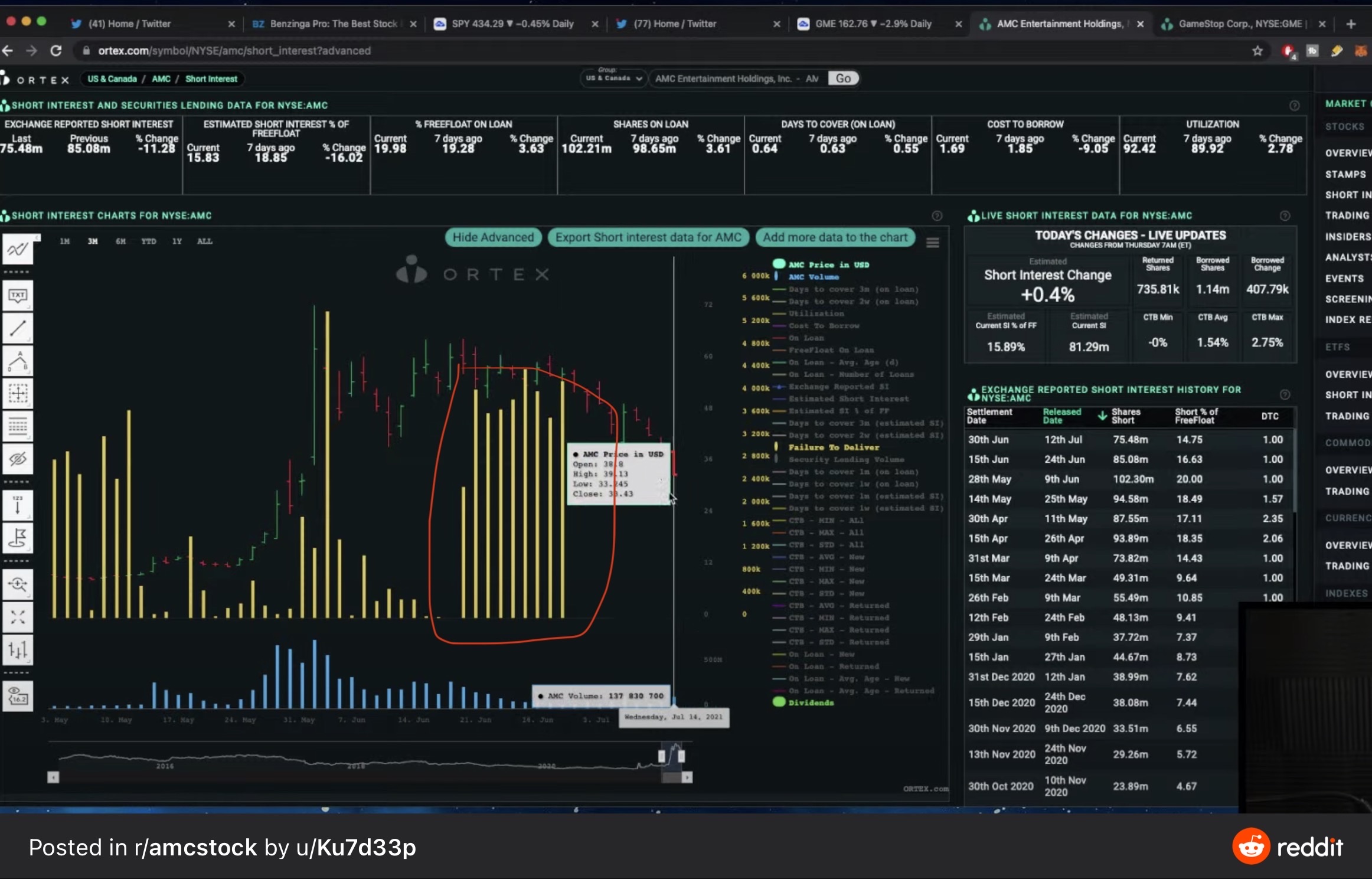Click Export Short interest data for AMC

[648, 237]
